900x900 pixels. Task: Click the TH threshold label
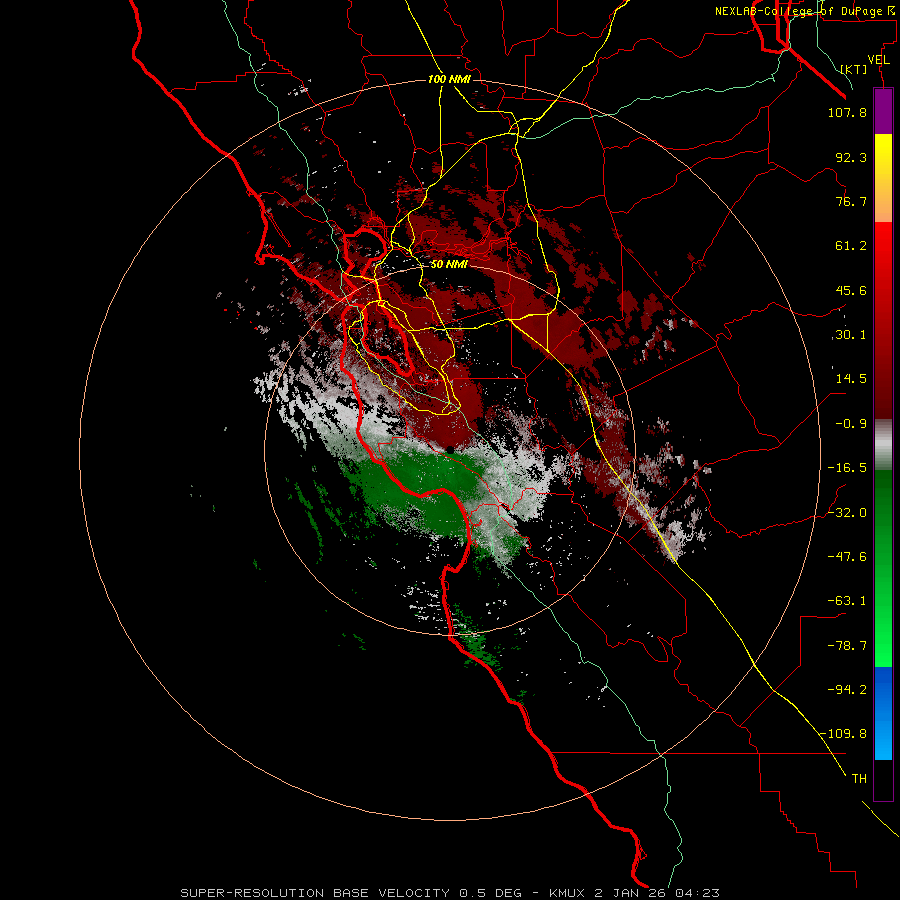[859, 779]
